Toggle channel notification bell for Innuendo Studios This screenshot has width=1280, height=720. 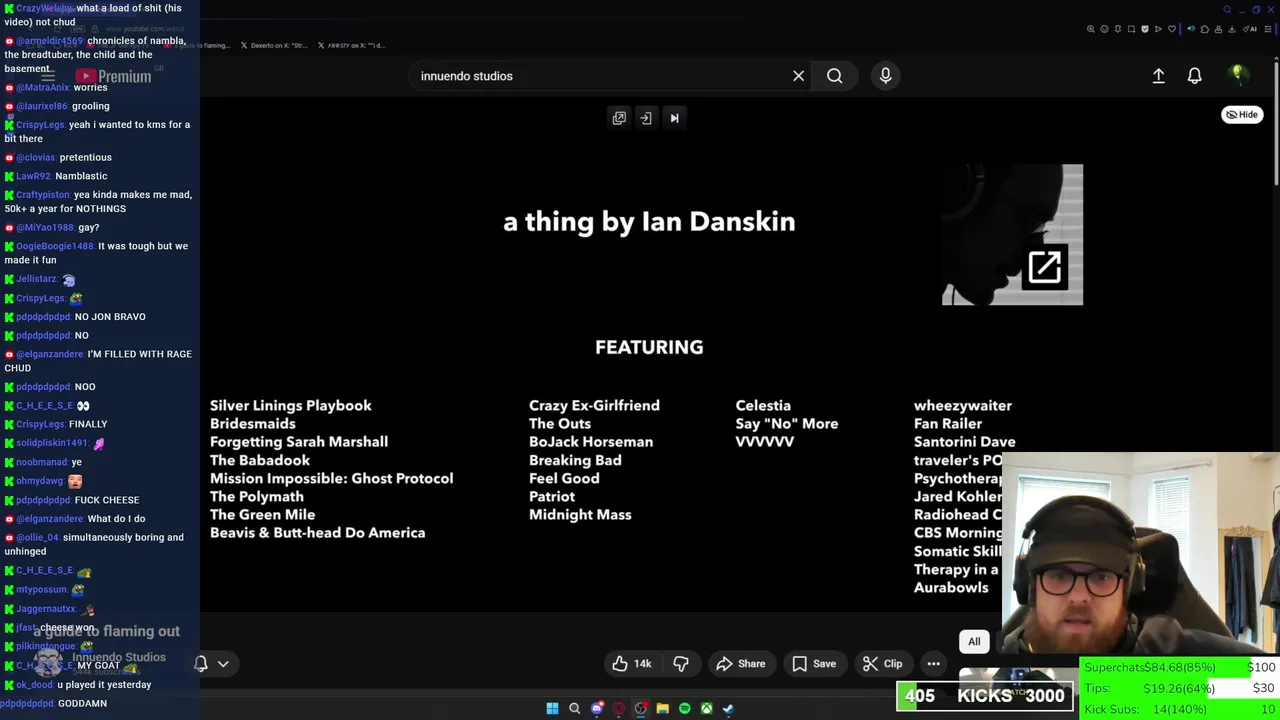click(201, 664)
